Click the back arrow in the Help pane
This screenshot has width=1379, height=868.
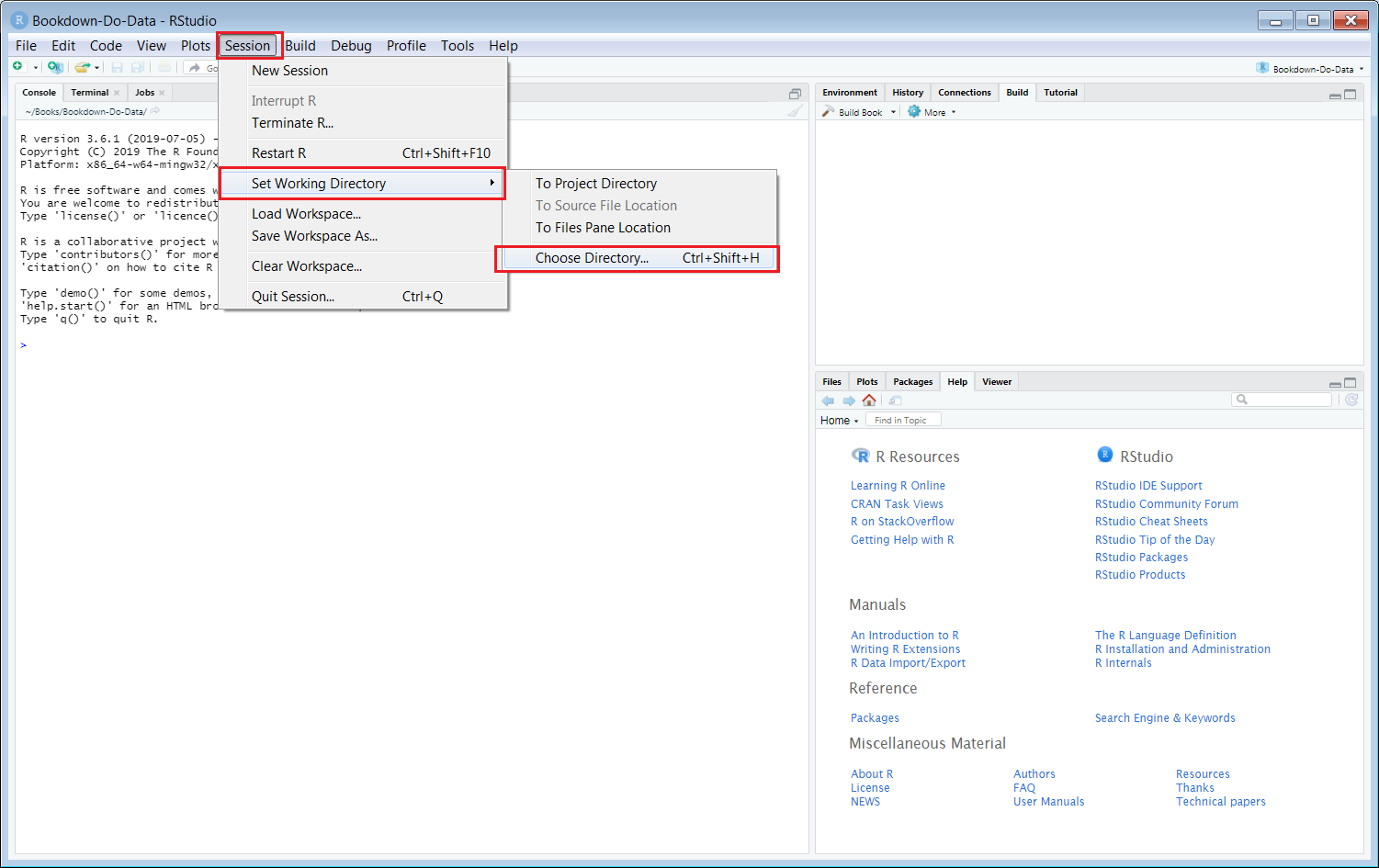click(828, 400)
